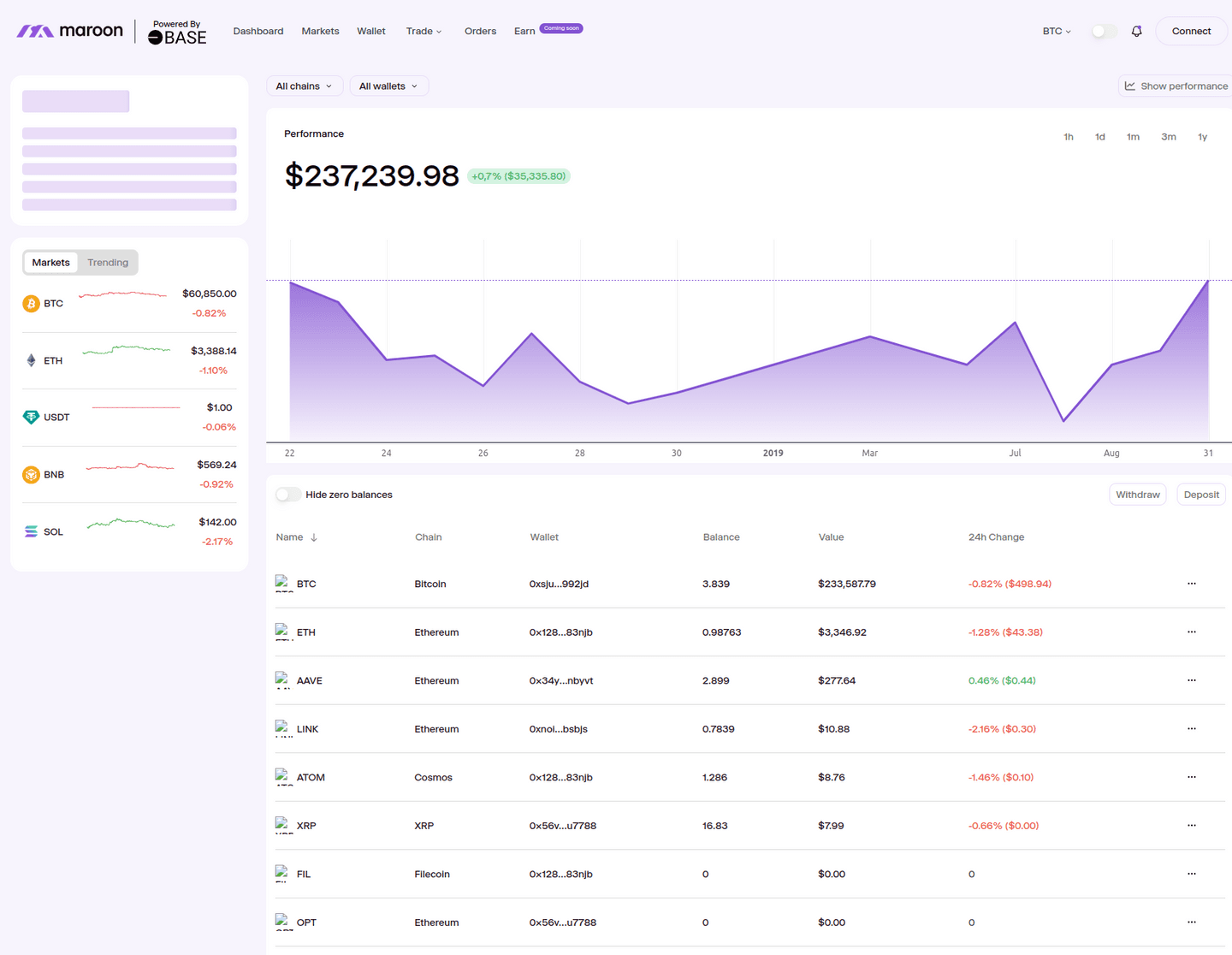
Task: Open the All chains dropdown
Action: pos(305,86)
